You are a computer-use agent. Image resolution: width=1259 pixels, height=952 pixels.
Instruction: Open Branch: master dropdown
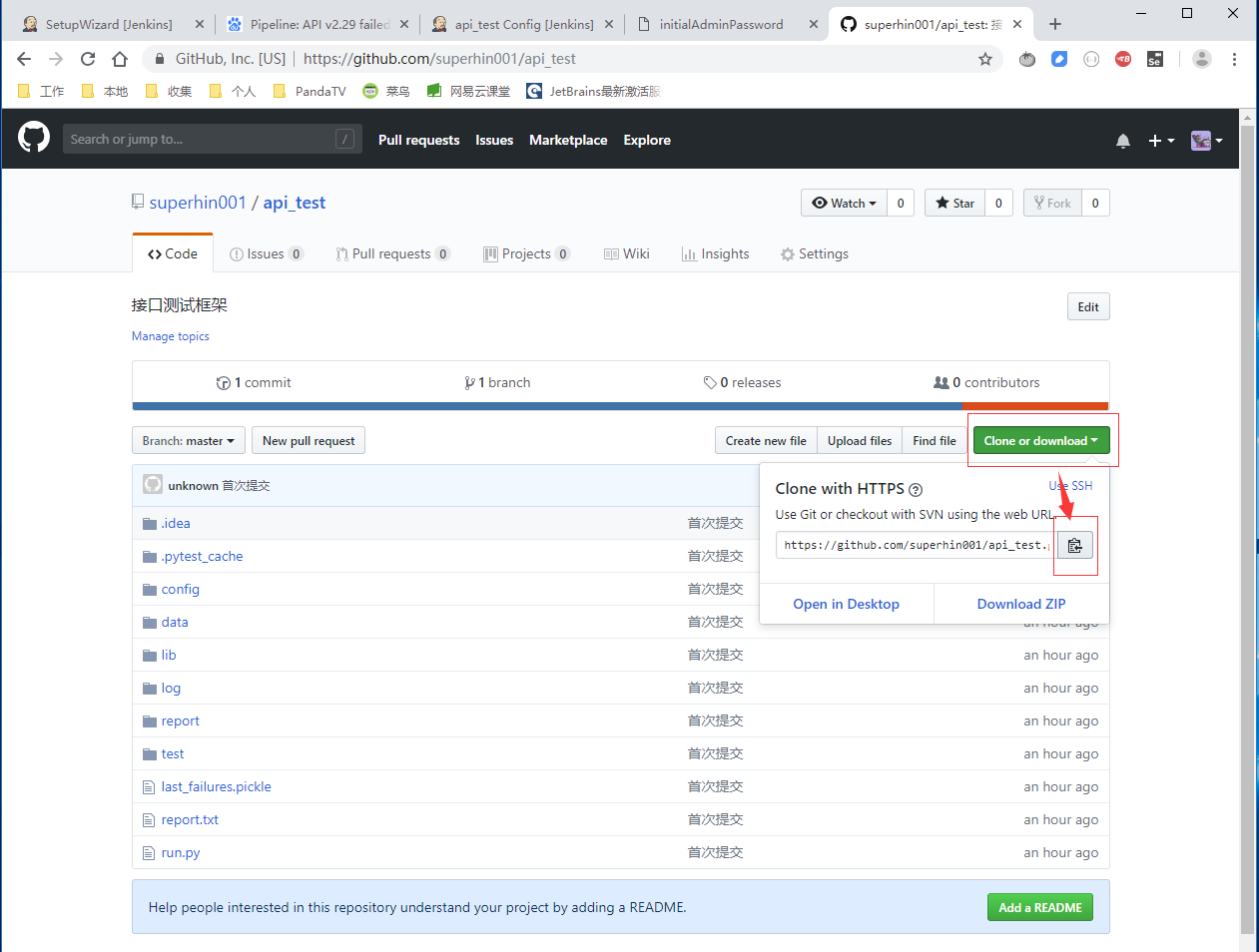tap(189, 440)
